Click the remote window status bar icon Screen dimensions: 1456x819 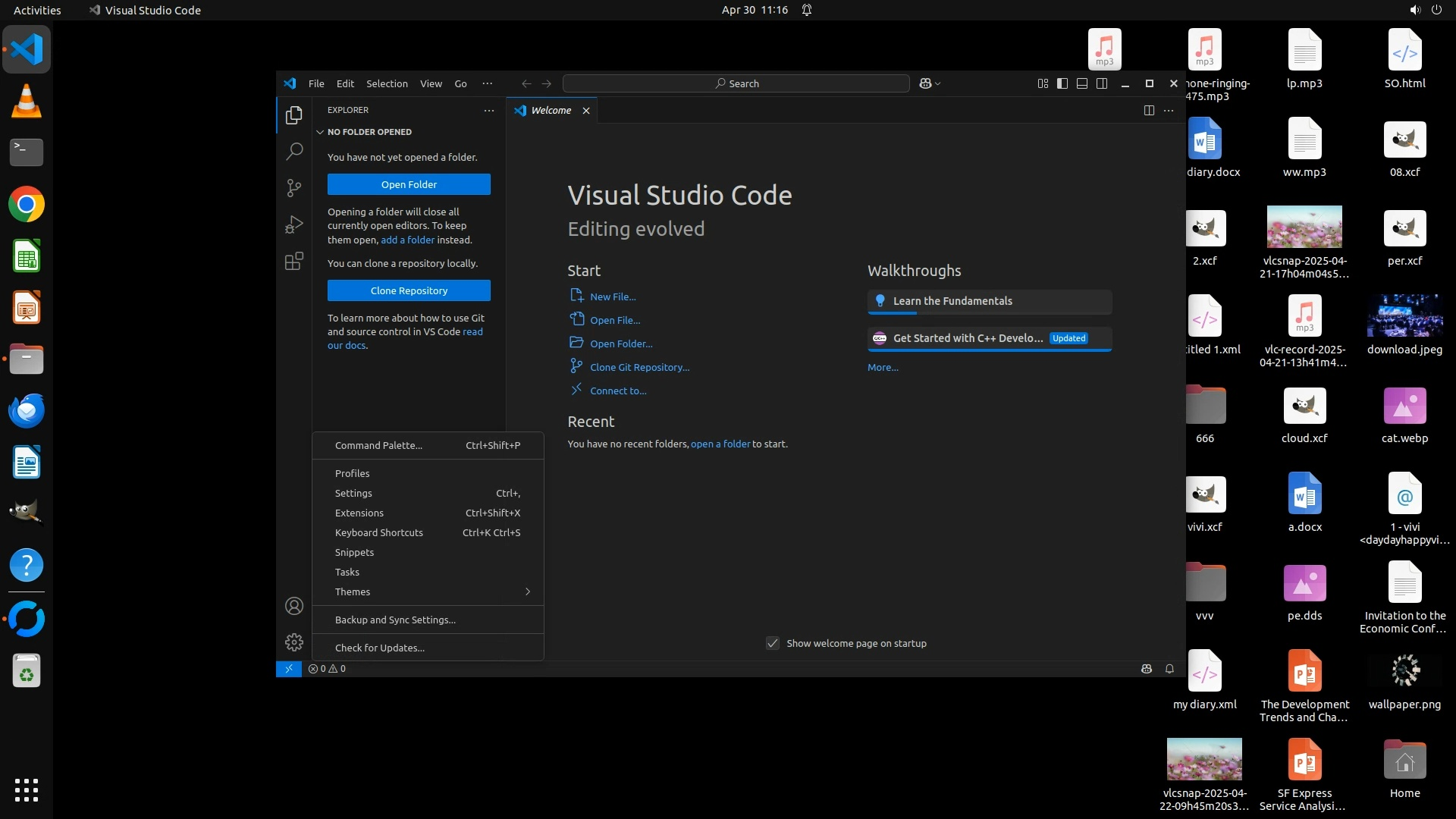pos(288,669)
